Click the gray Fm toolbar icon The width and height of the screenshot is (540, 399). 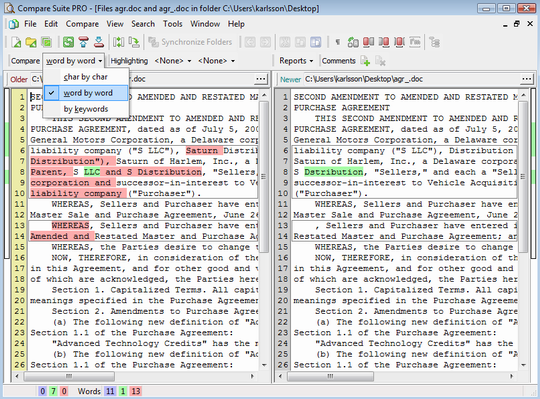click(415, 42)
